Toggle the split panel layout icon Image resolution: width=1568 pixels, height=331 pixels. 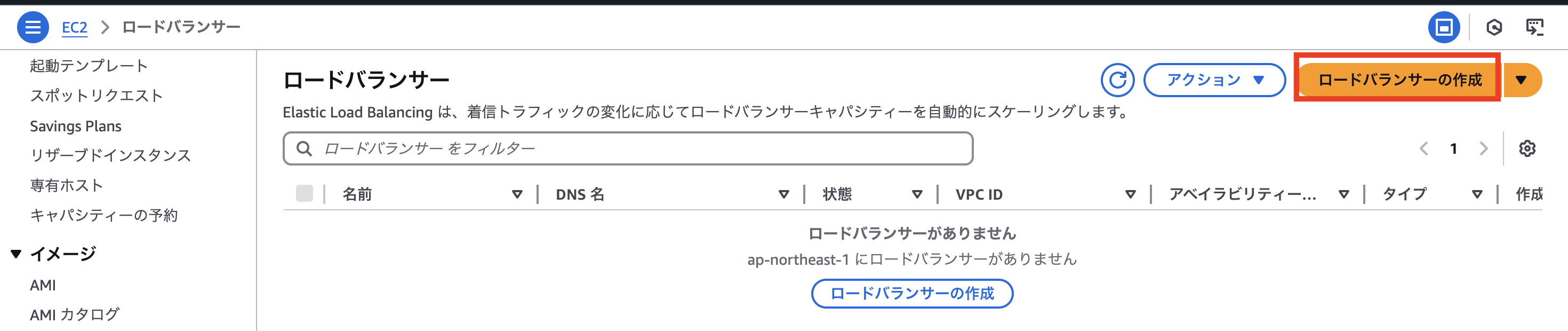1444,27
